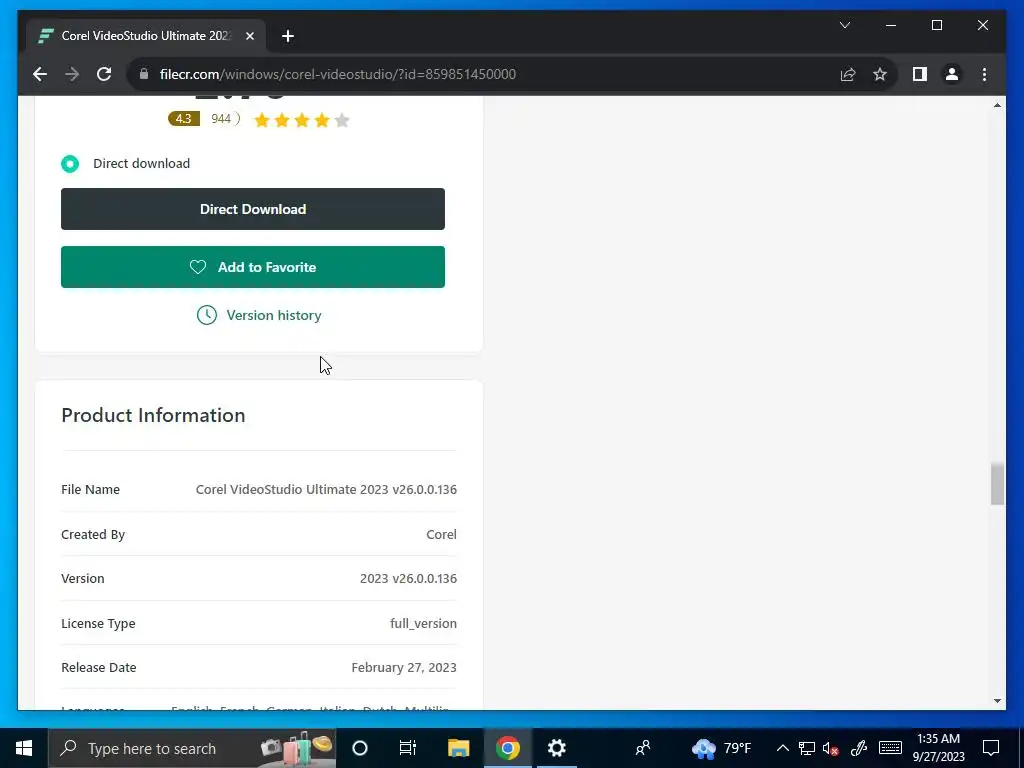Open Settings gear on the taskbar
1024x768 pixels.
click(556, 748)
